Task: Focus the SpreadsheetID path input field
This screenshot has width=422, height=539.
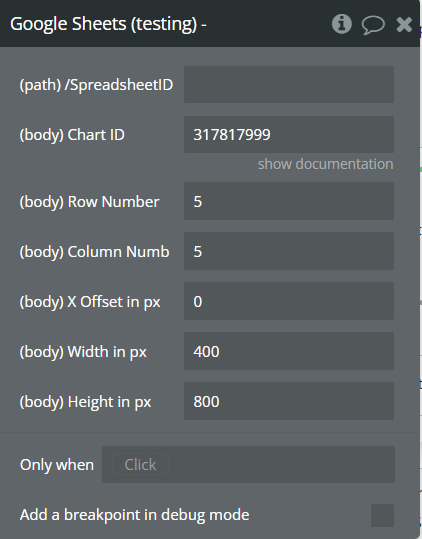Action: click(x=289, y=85)
